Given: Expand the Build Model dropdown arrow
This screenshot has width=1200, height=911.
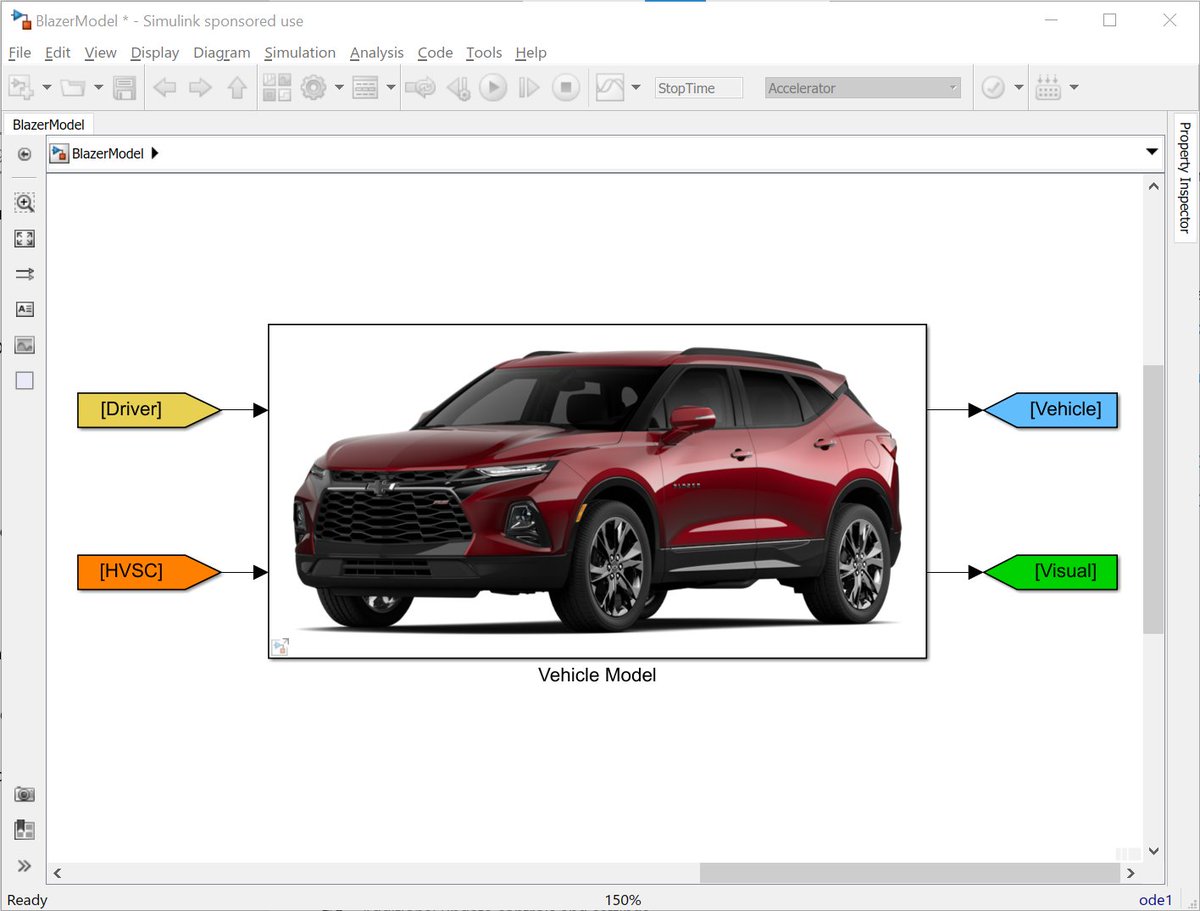Looking at the screenshot, I should pyautogui.click(x=1074, y=88).
